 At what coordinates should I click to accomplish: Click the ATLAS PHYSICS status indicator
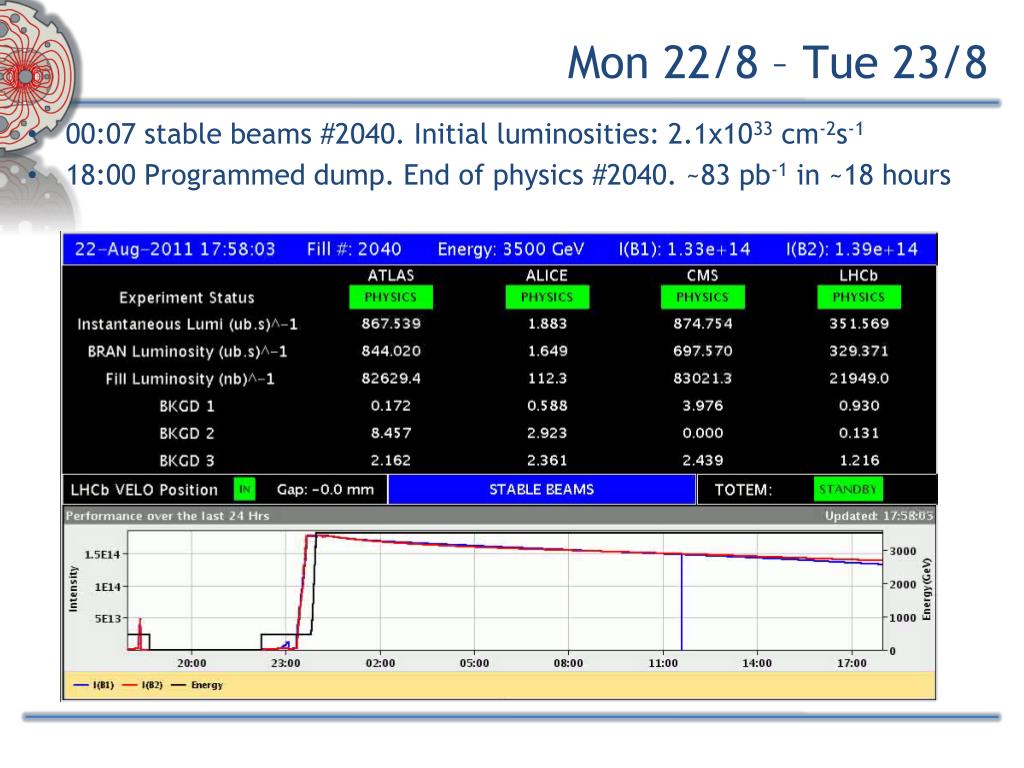click(391, 297)
